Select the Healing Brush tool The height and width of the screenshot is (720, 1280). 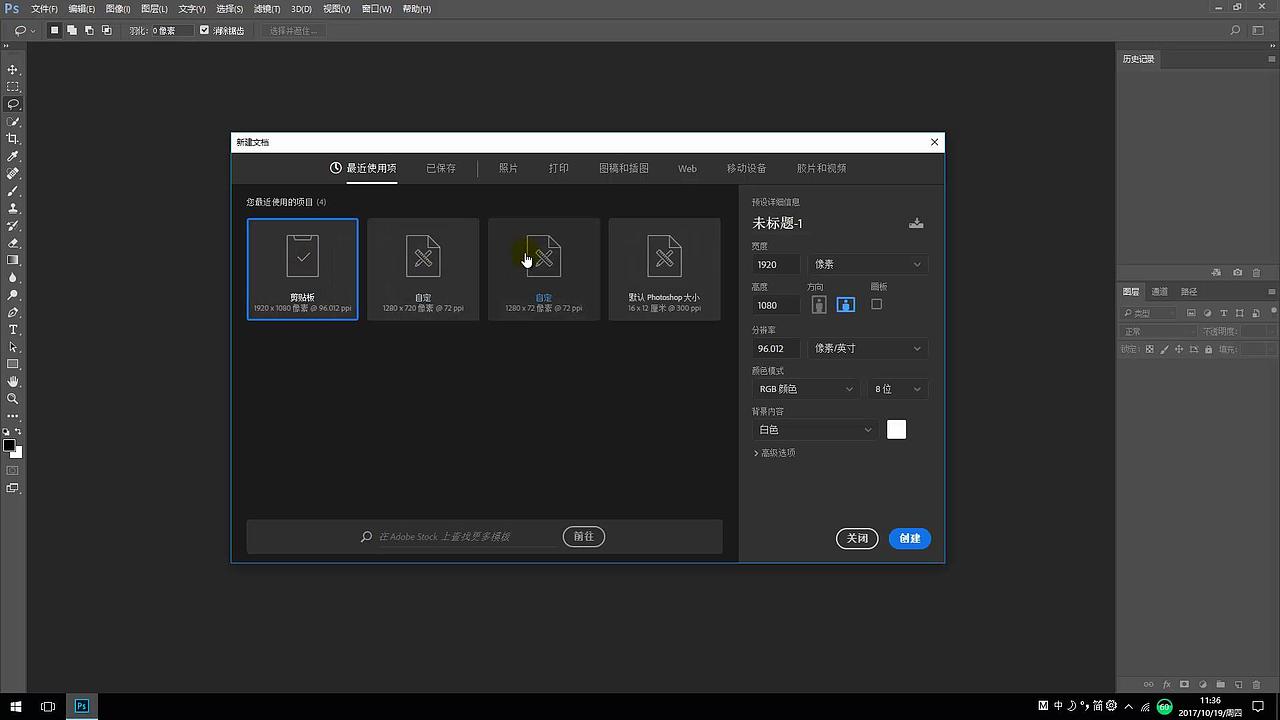pyautogui.click(x=13, y=174)
